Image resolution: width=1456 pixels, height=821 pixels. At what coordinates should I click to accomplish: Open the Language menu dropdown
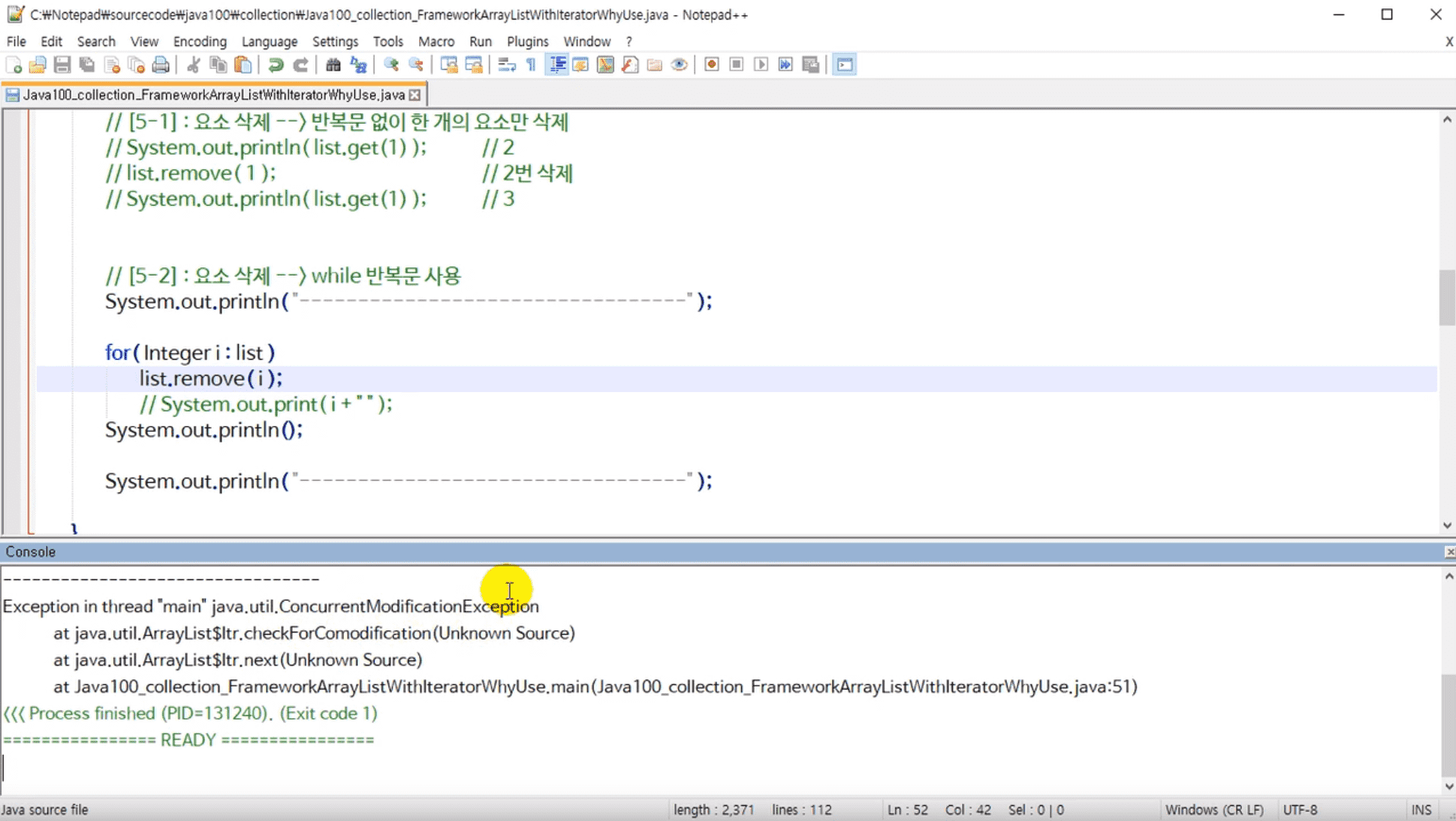pyautogui.click(x=270, y=41)
